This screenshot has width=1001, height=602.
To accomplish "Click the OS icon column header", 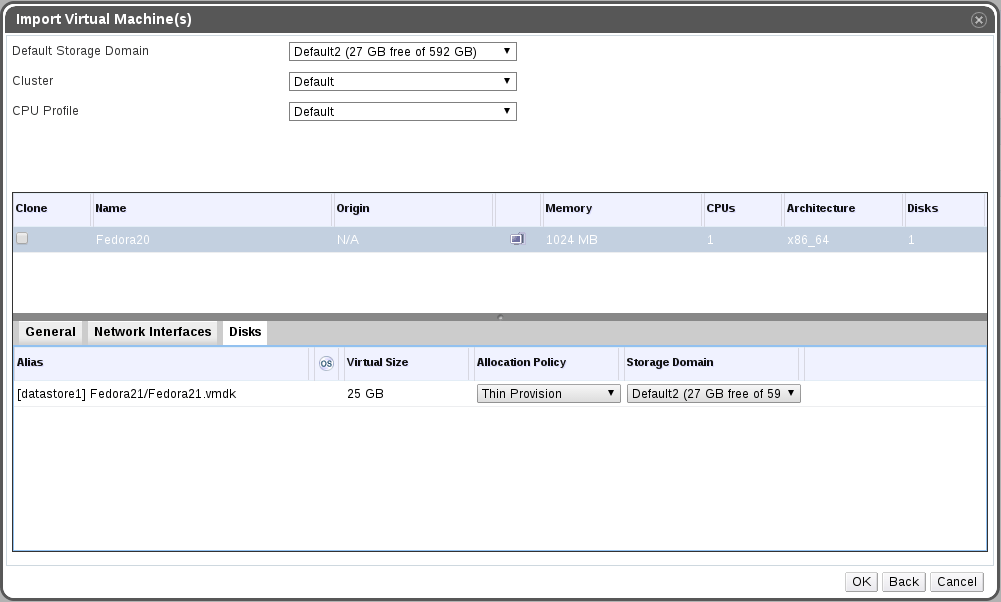I will pos(326,363).
